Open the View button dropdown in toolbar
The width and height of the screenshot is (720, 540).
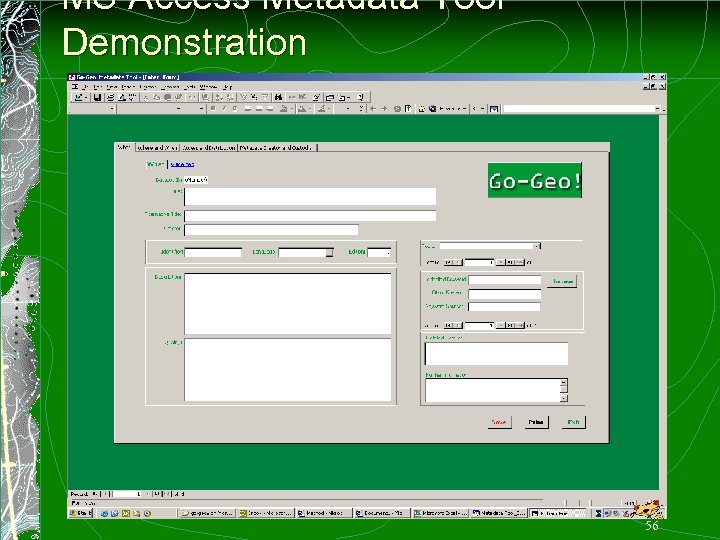pos(86,97)
